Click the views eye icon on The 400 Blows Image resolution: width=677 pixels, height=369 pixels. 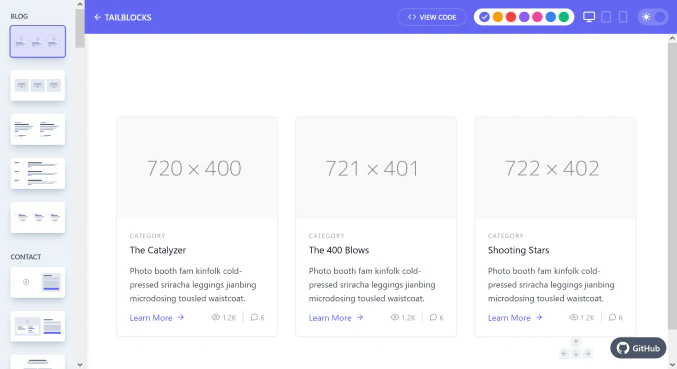(x=395, y=317)
